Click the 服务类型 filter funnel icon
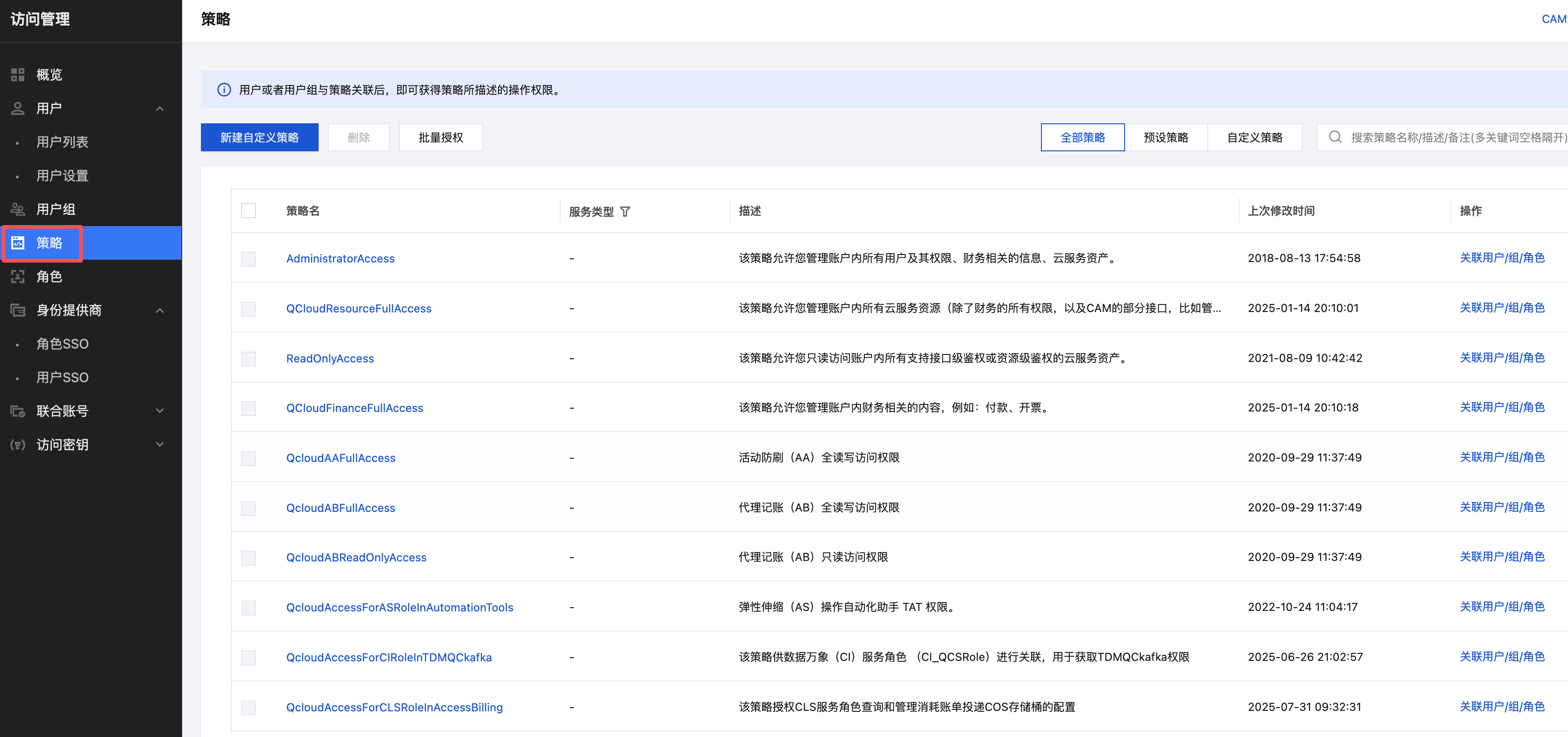The image size is (1568, 737). (x=625, y=212)
